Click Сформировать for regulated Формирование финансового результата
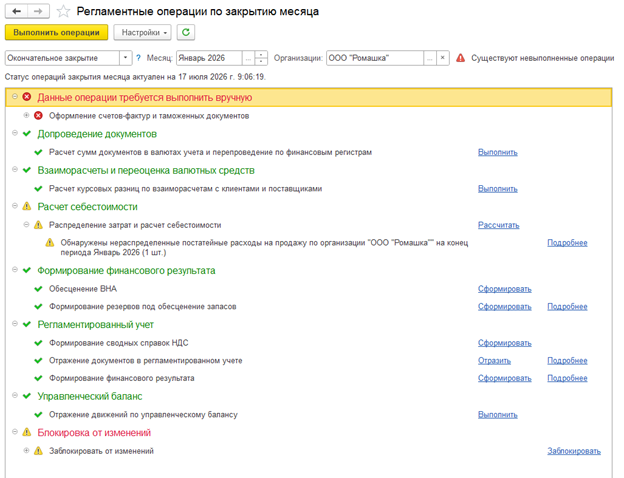 point(505,378)
